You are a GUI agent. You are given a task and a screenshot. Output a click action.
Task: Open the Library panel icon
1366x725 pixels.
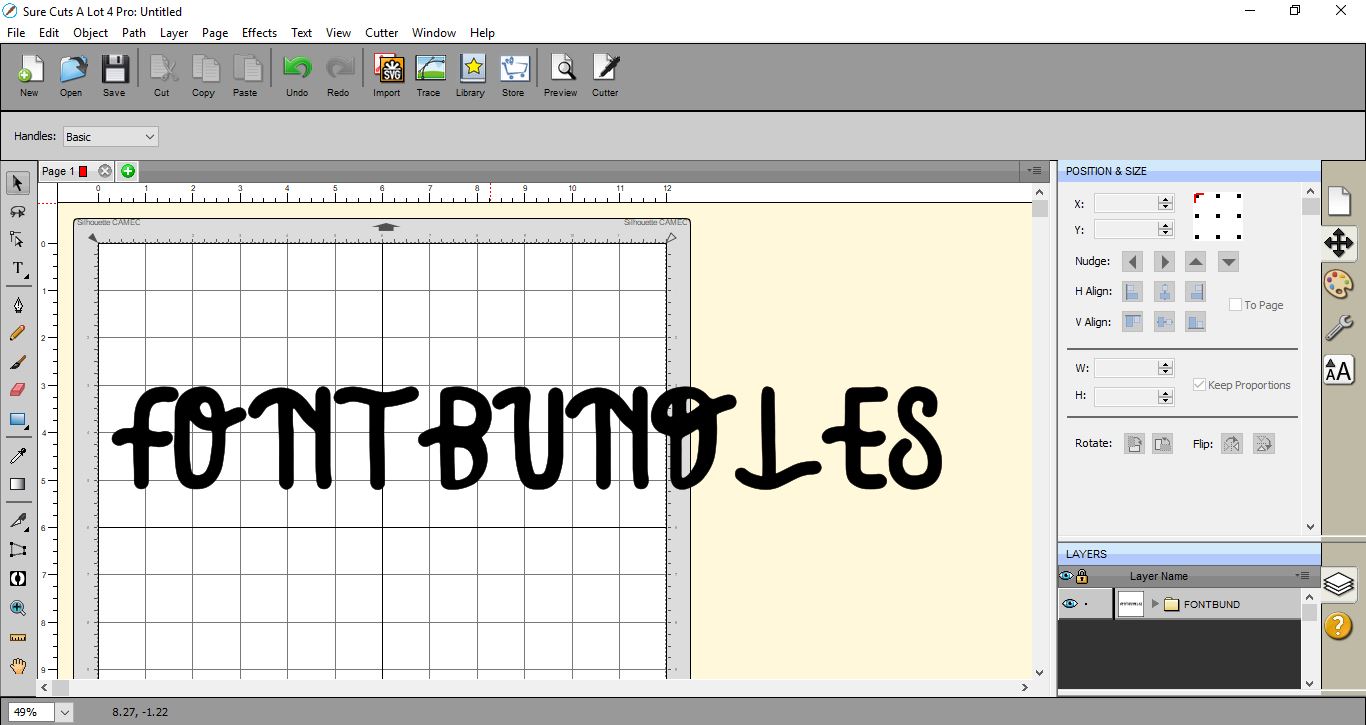tap(470, 76)
